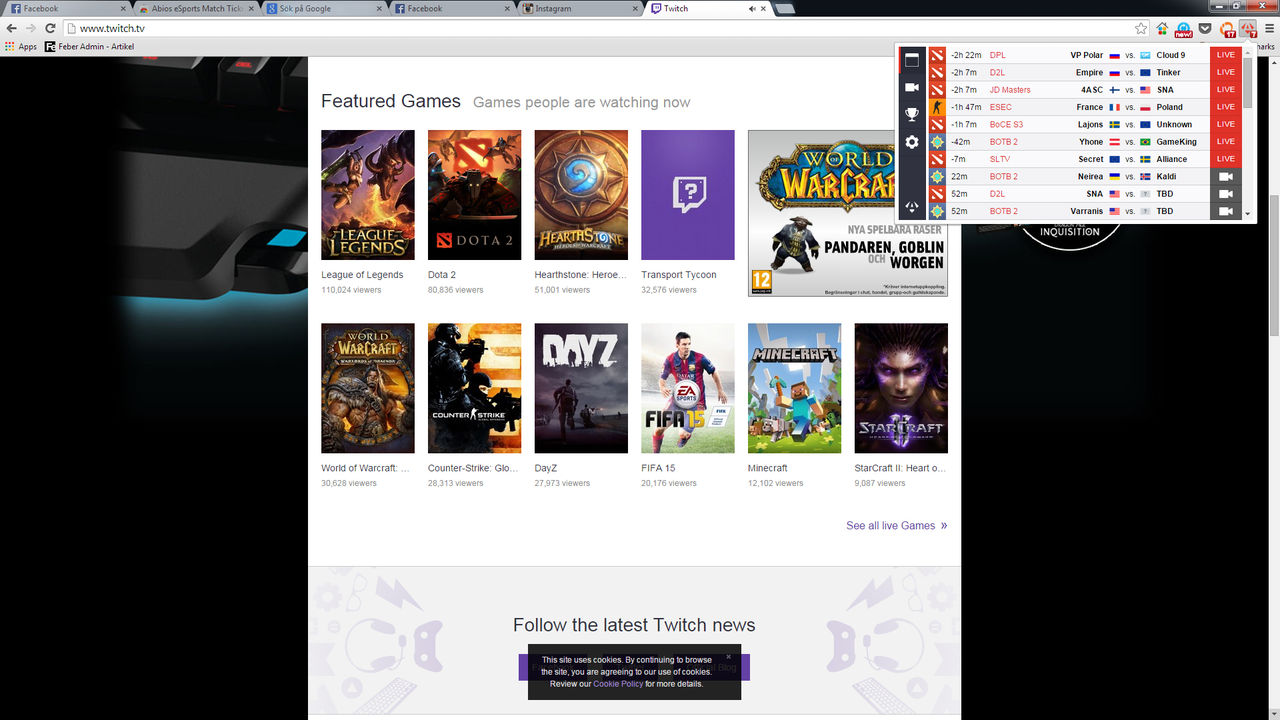Screen dimensions: 1280x720
Task: Click the VOD camera icon for Neirea vs Kaldi
Action: coord(1225,176)
